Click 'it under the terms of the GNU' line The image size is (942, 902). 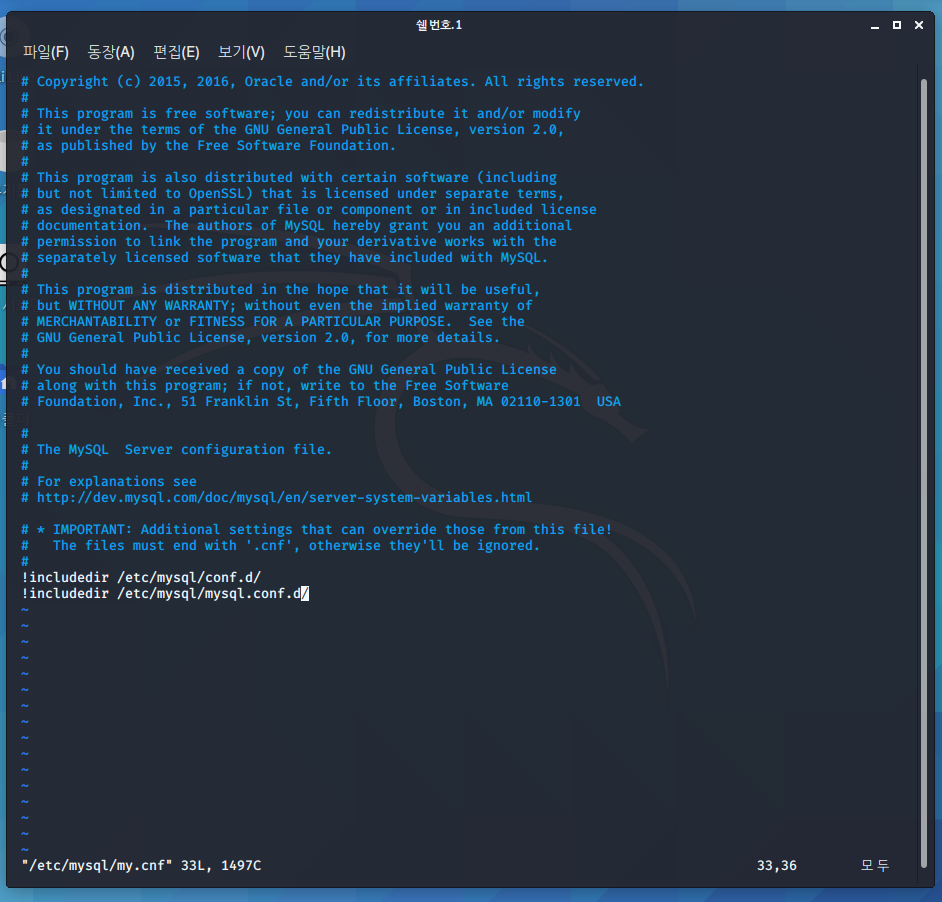[x=293, y=129]
